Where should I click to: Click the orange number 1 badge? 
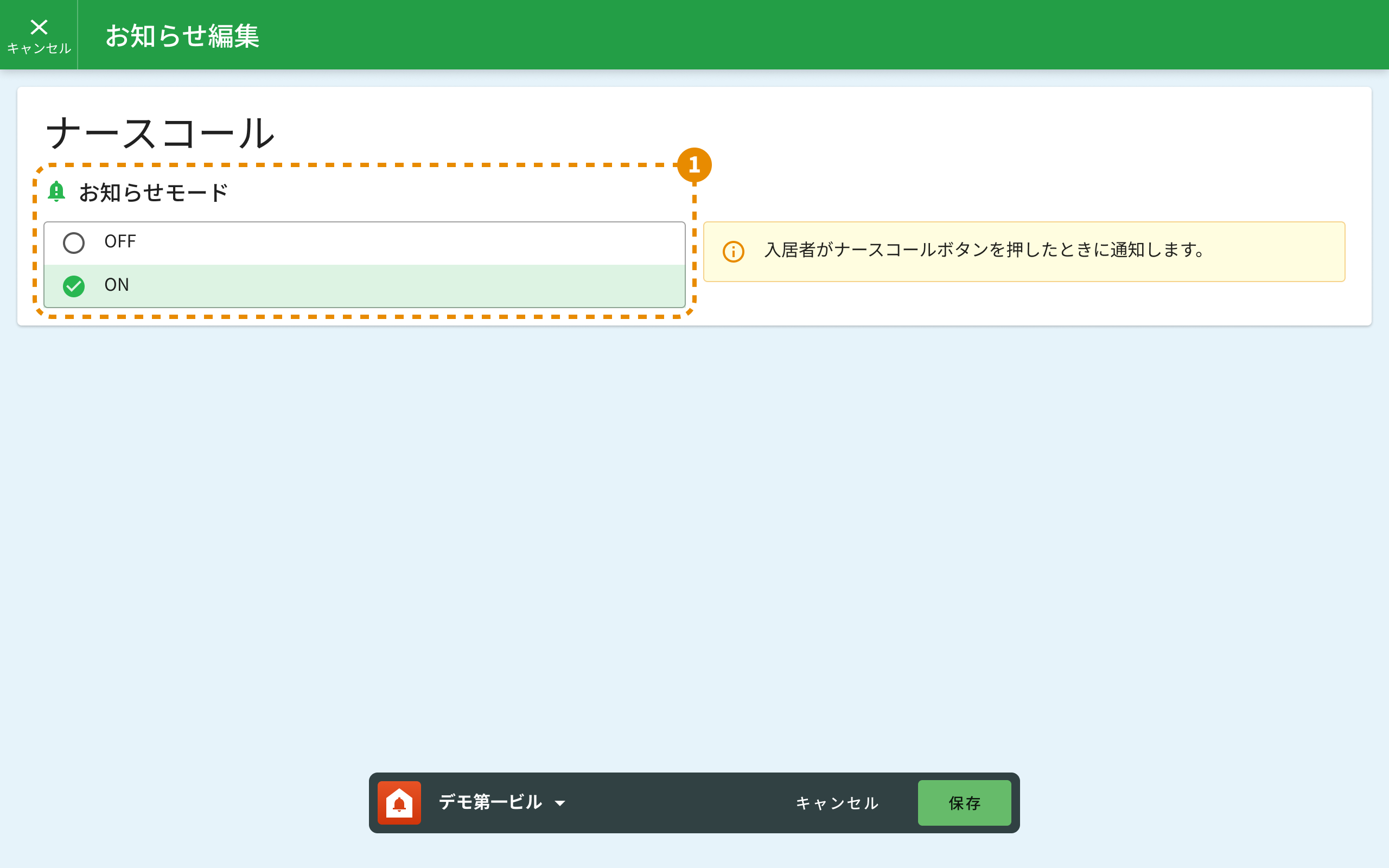coord(694,165)
